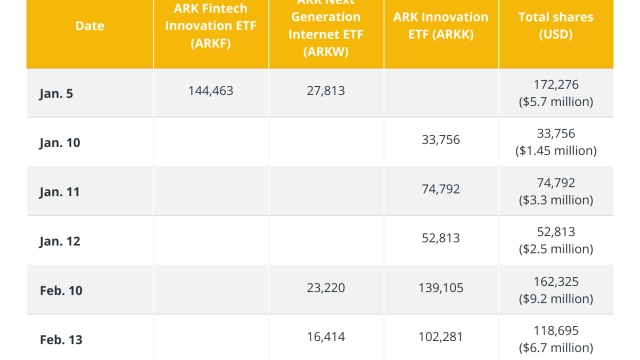Click the 144,463 ARKF value

pyautogui.click(x=211, y=91)
